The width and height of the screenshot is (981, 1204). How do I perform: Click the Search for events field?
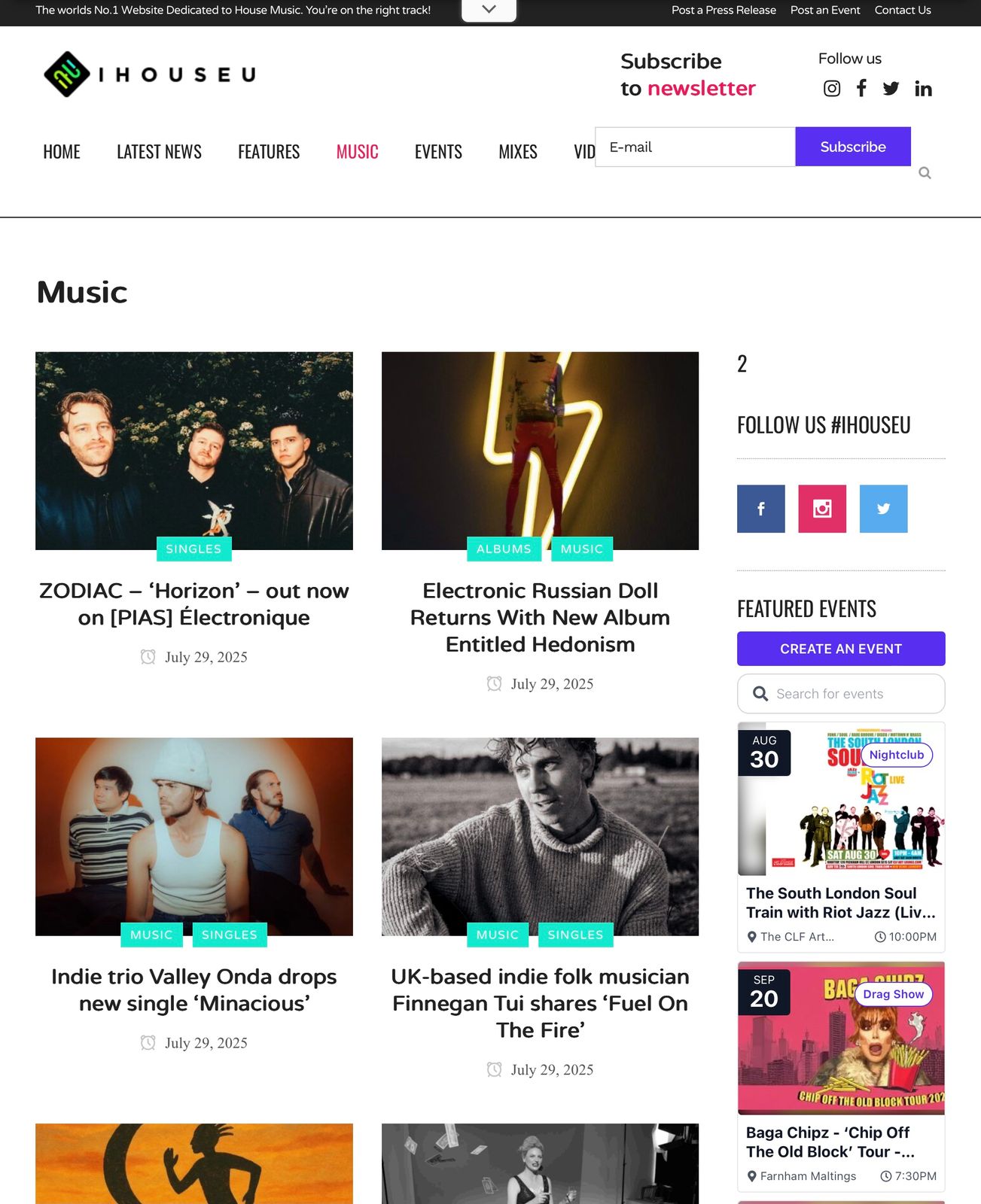pyautogui.click(x=841, y=694)
